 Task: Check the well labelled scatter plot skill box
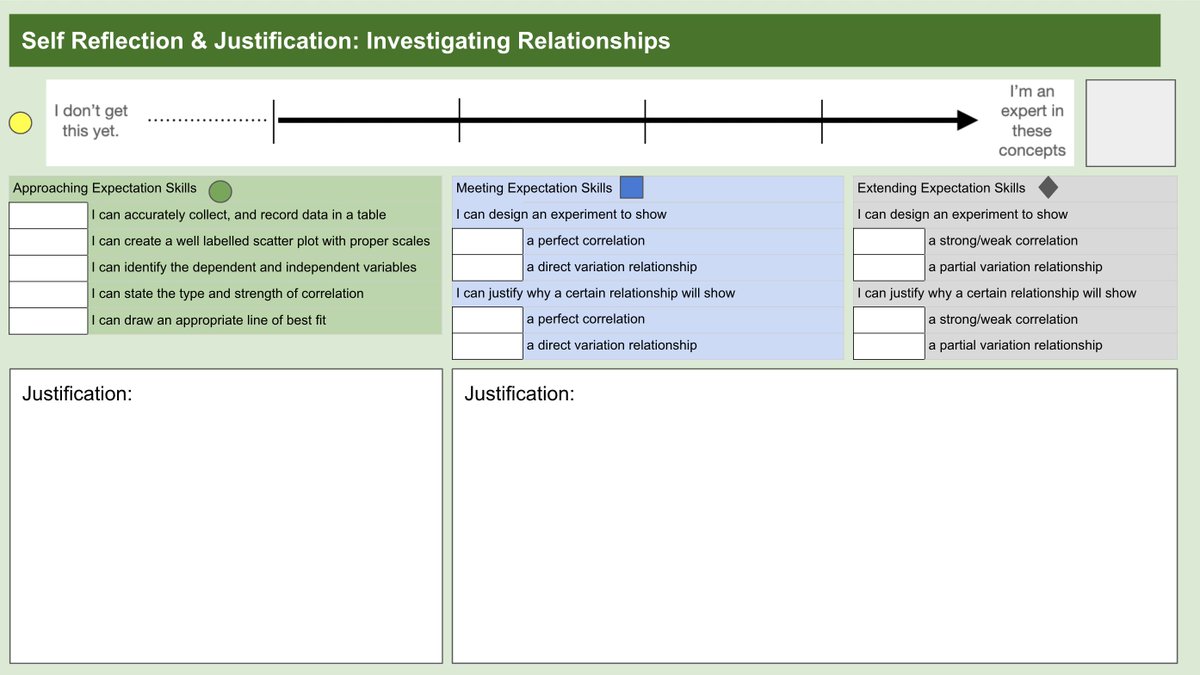(47, 240)
